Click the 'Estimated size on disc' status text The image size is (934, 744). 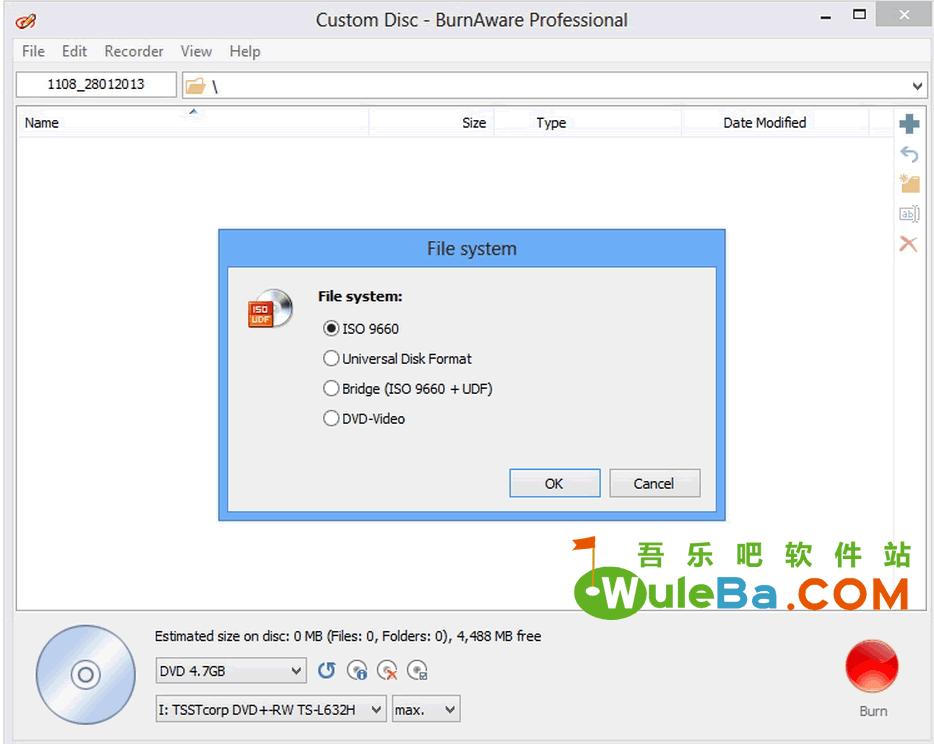click(348, 636)
